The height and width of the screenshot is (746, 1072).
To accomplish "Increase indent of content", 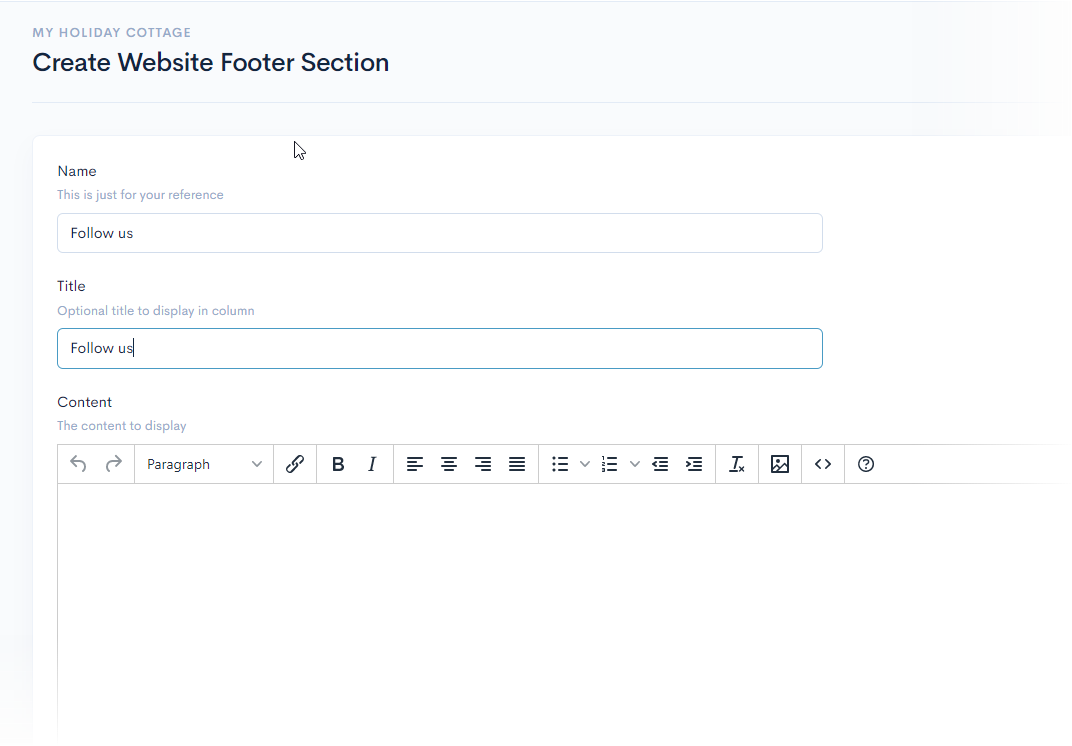I will point(694,464).
